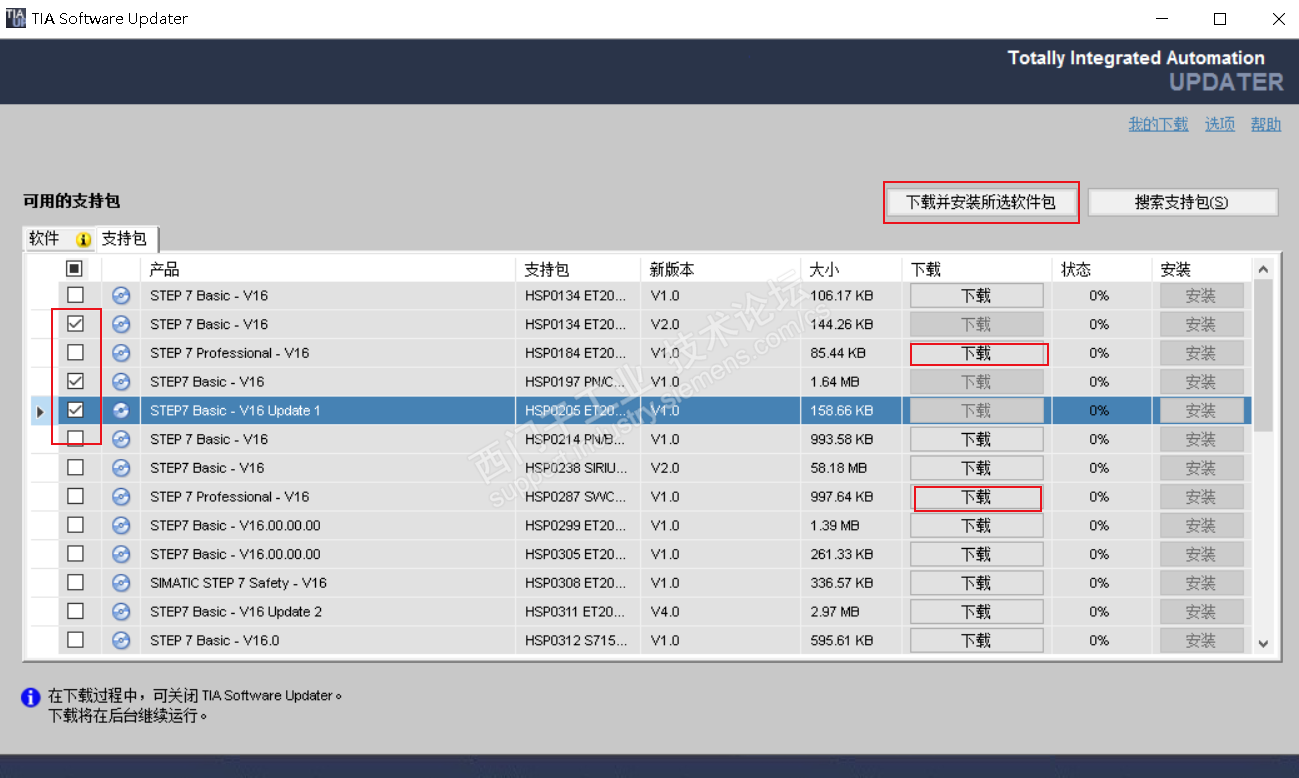Click the V4.0 version cell
Viewport: 1299px width, 778px height.
pyautogui.click(x=721, y=612)
